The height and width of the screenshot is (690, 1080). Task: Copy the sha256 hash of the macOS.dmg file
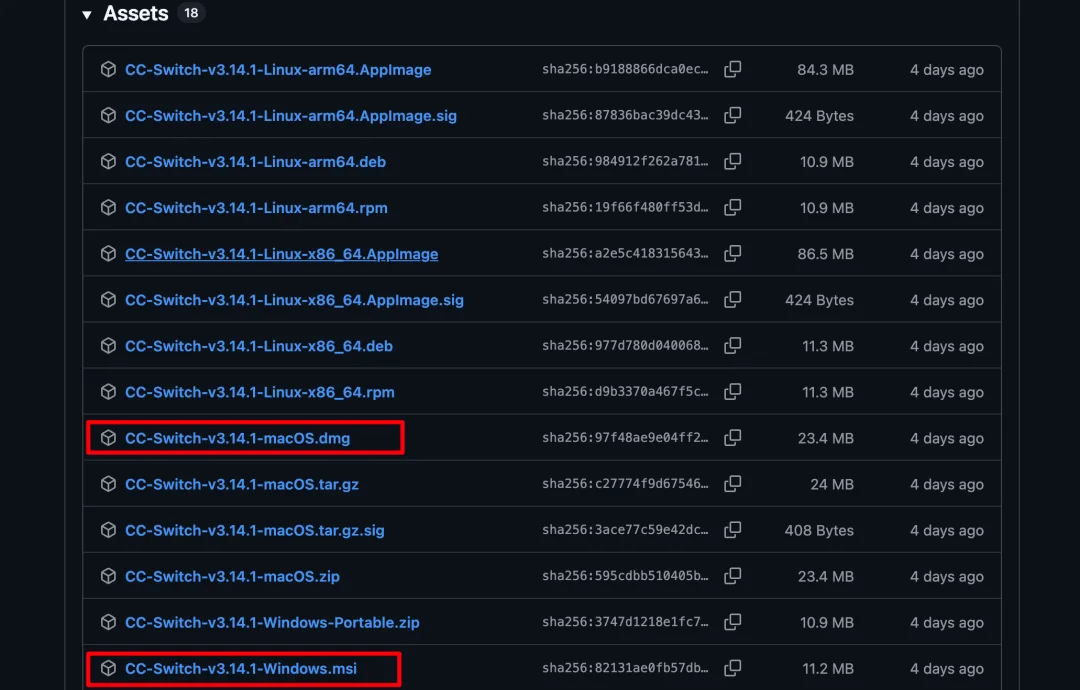coord(733,437)
